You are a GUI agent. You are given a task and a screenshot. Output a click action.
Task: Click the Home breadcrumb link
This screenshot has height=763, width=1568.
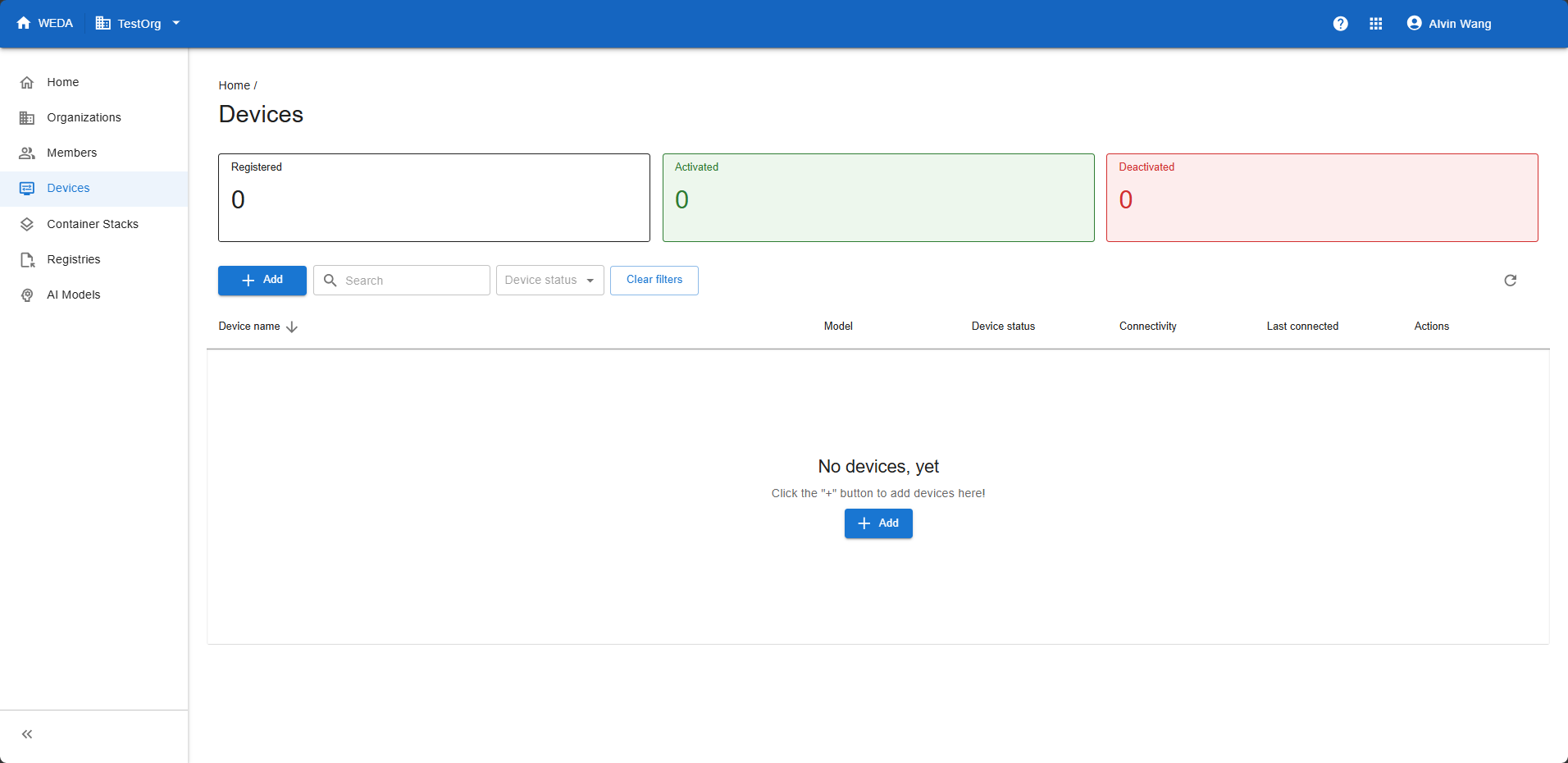click(235, 85)
